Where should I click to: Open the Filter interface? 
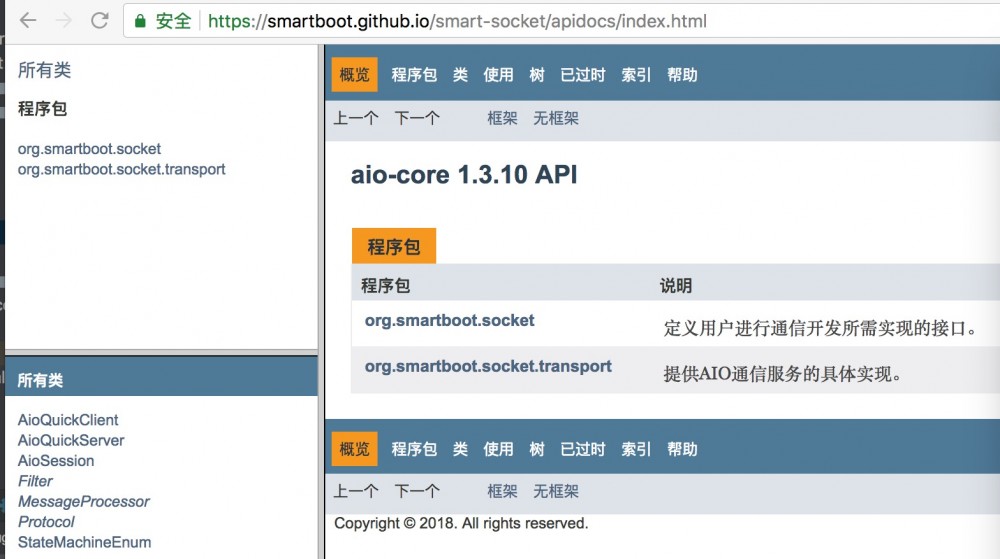point(35,481)
